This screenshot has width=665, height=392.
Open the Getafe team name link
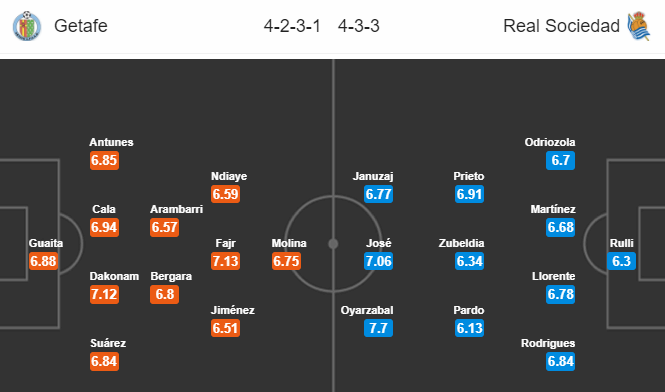[81, 26]
